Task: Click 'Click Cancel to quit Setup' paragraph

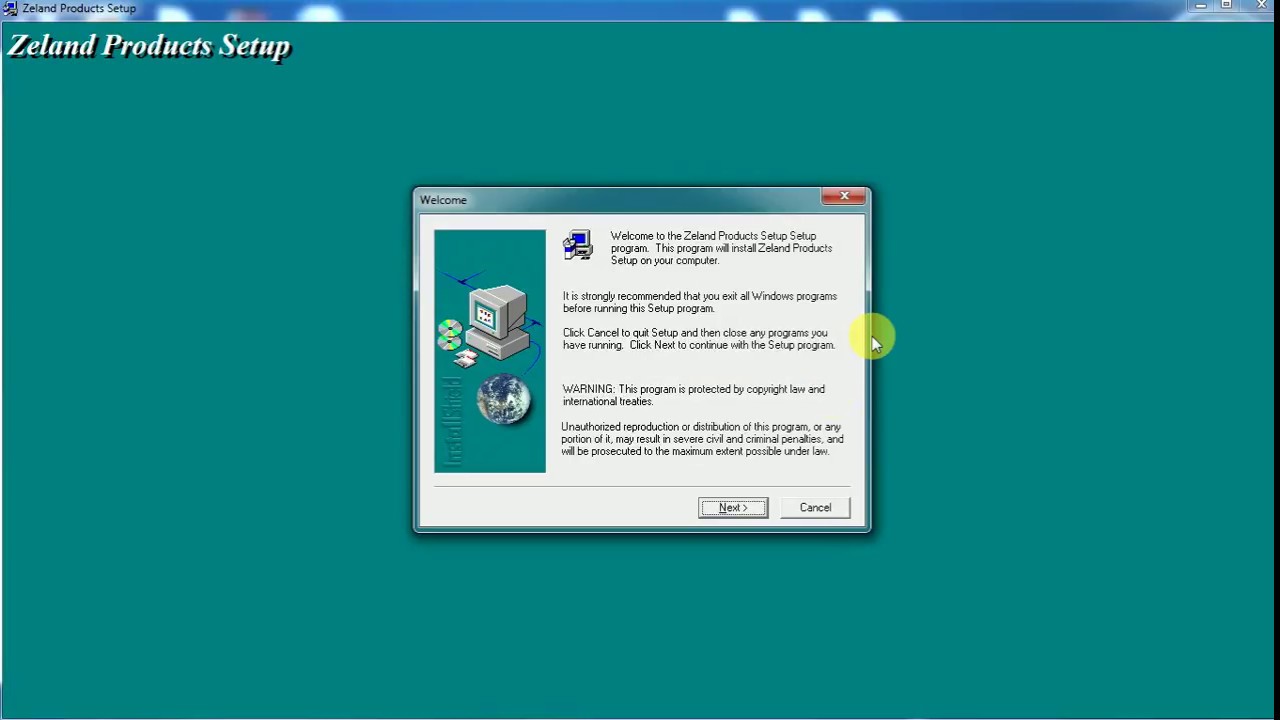Action: click(x=699, y=339)
